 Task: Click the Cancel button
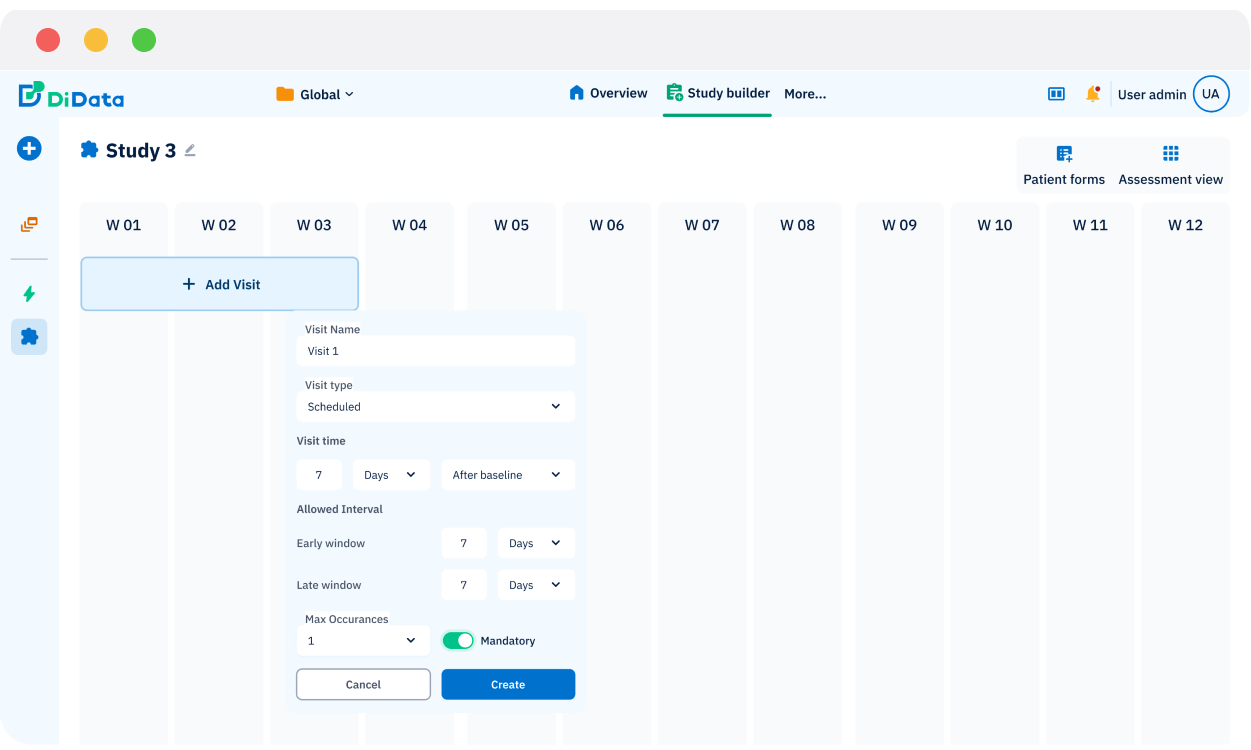point(363,685)
